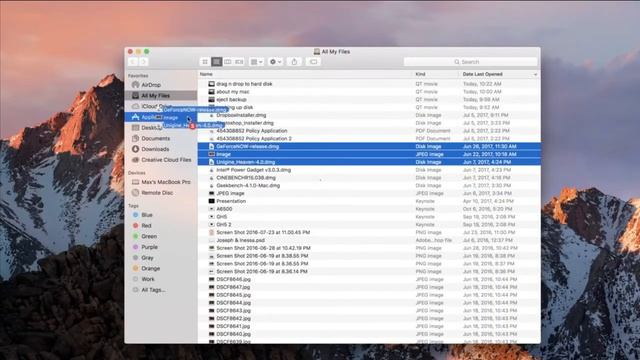
Task: Switch to icon view
Action: pos(205,62)
